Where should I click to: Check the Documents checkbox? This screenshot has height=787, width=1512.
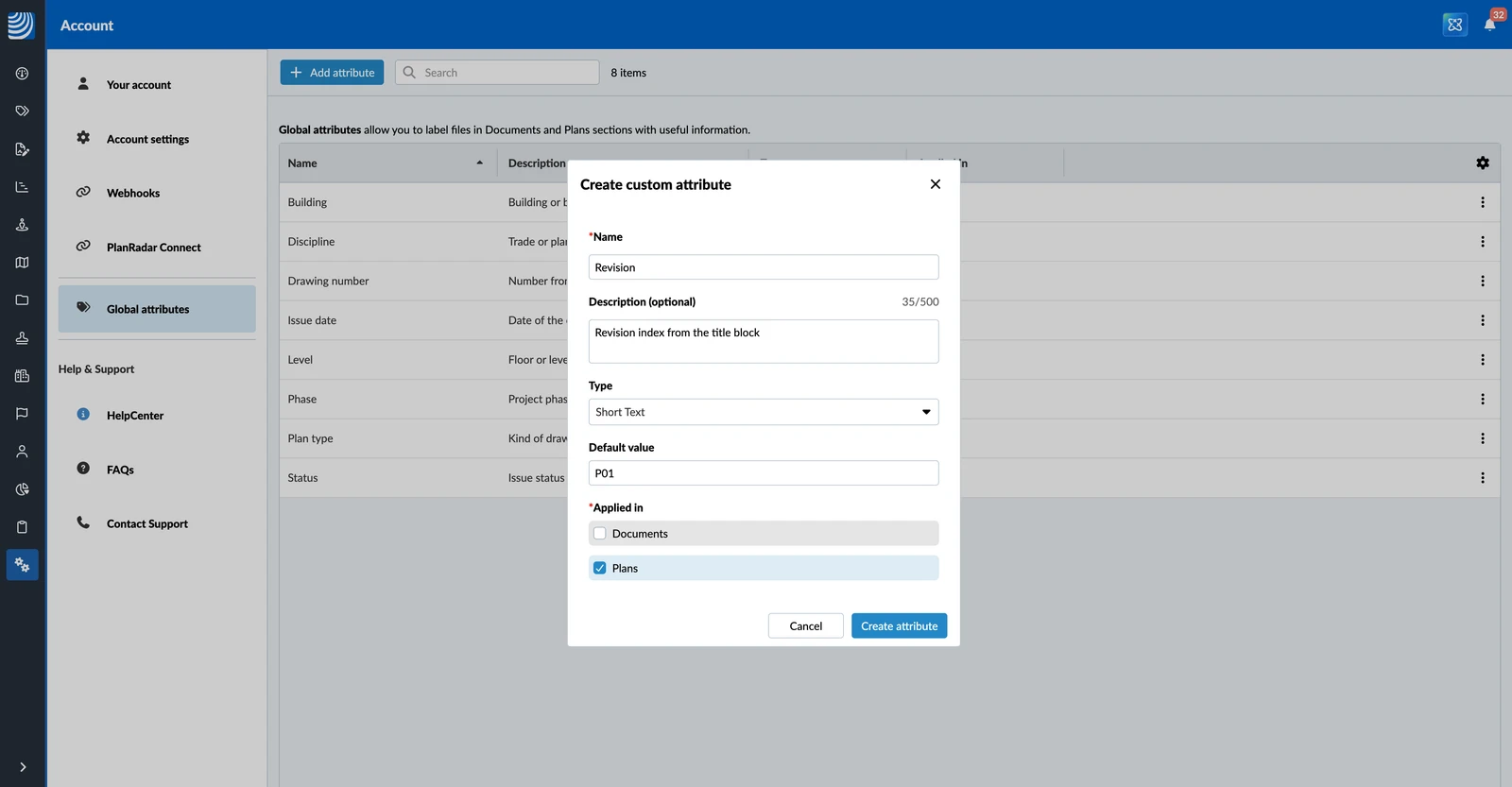(x=600, y=534)
